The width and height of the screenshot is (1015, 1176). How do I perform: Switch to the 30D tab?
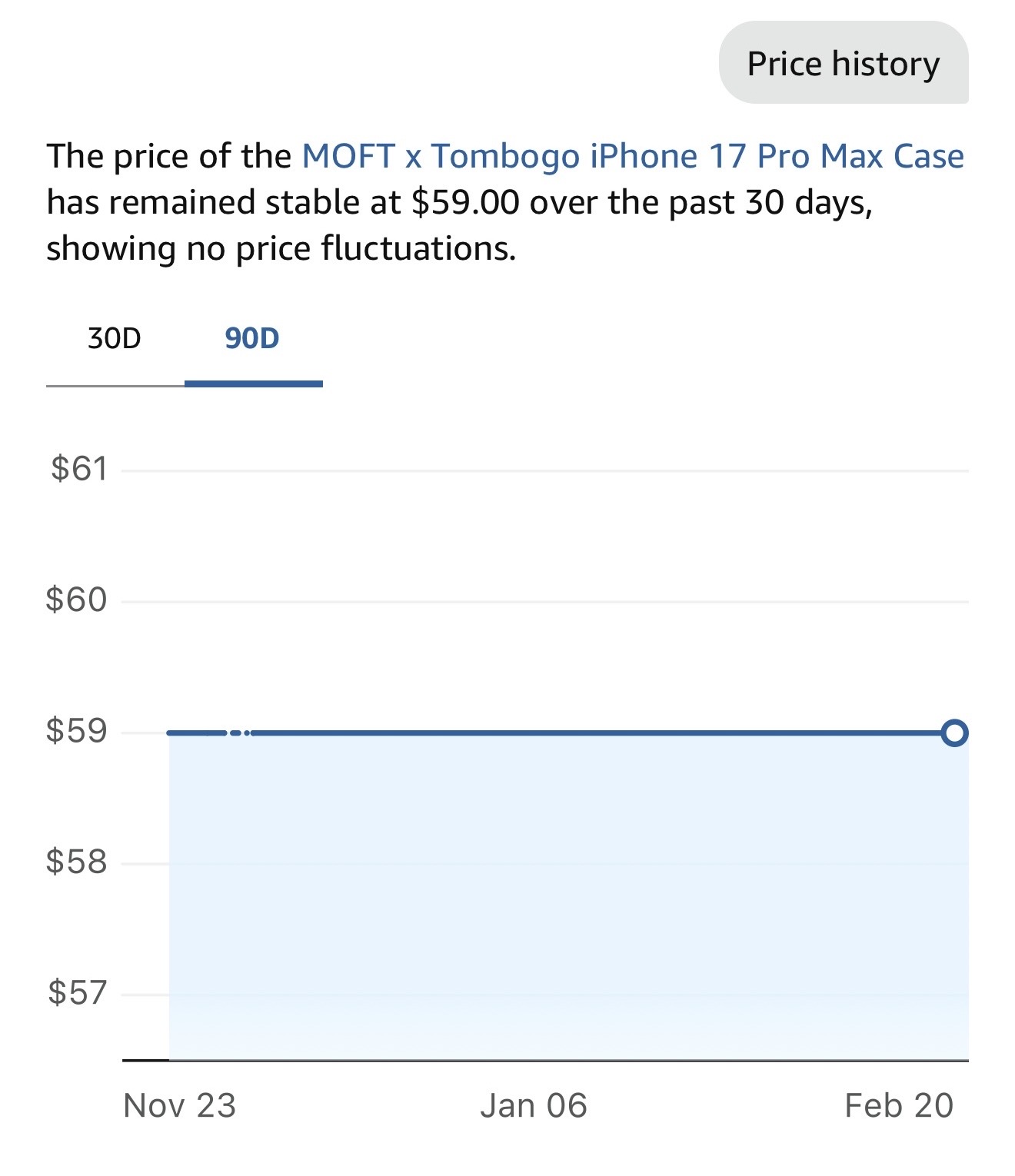coord(115,339)
